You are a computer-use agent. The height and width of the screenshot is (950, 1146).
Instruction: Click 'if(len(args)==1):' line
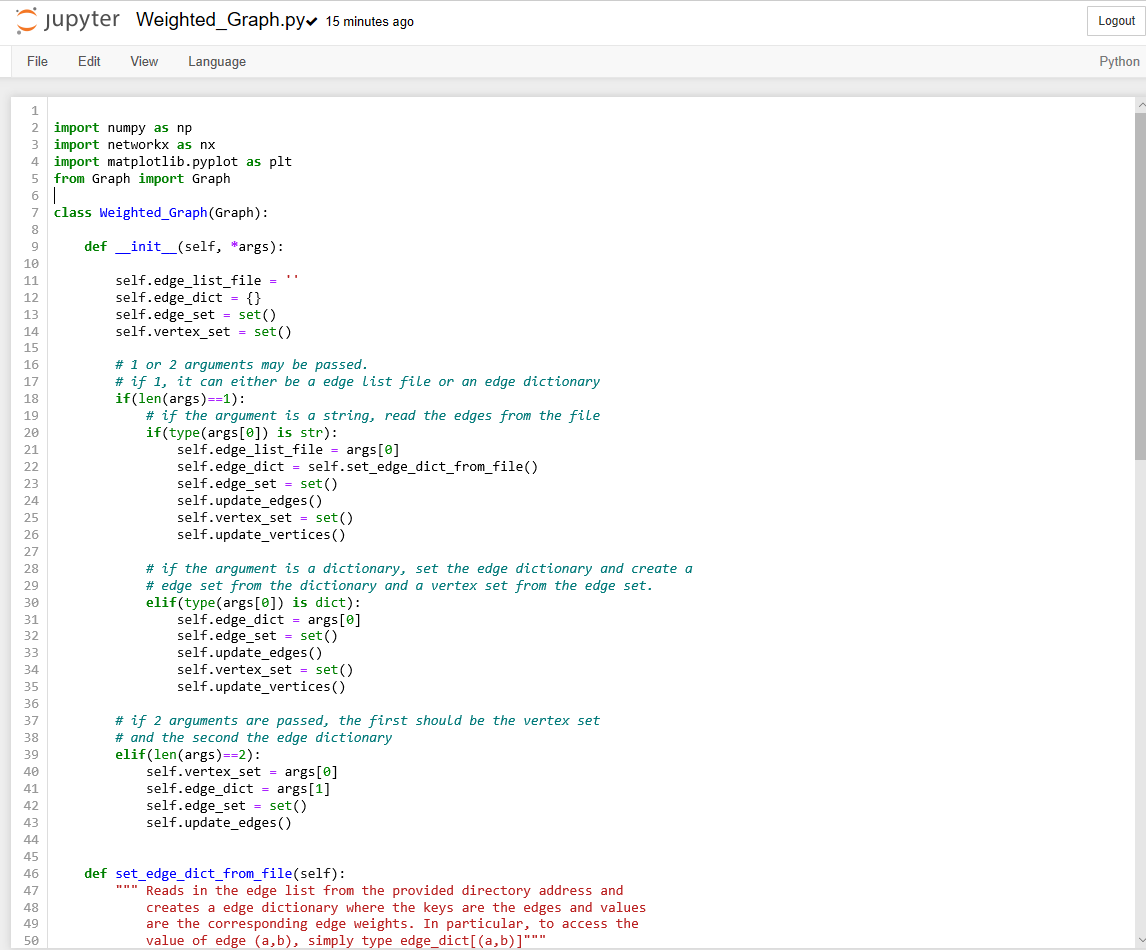[180, 398]
